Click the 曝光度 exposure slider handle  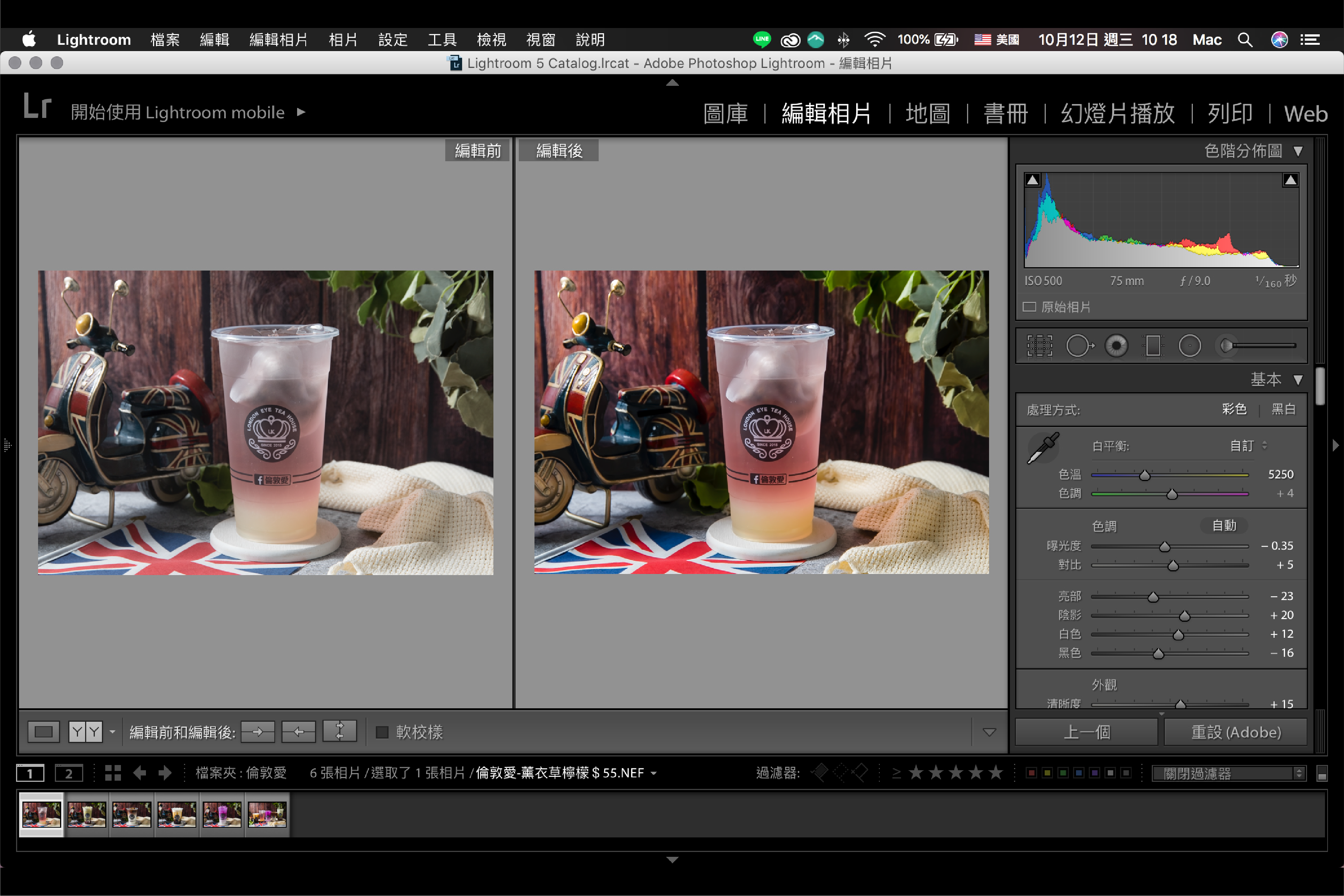[x=1164, y=547]
